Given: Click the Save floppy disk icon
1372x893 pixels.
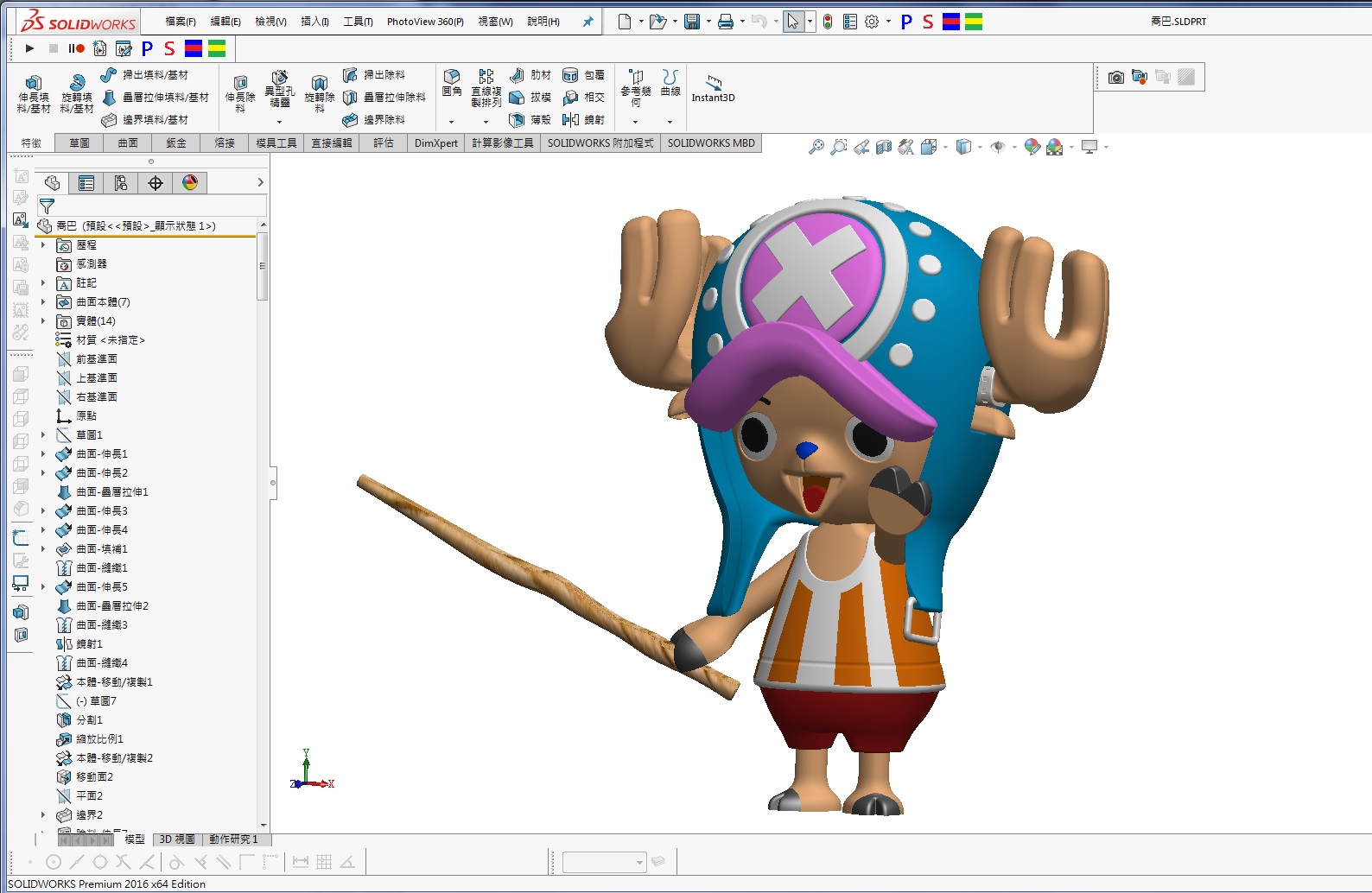Looking at the screenshot, I should point(692,22).
